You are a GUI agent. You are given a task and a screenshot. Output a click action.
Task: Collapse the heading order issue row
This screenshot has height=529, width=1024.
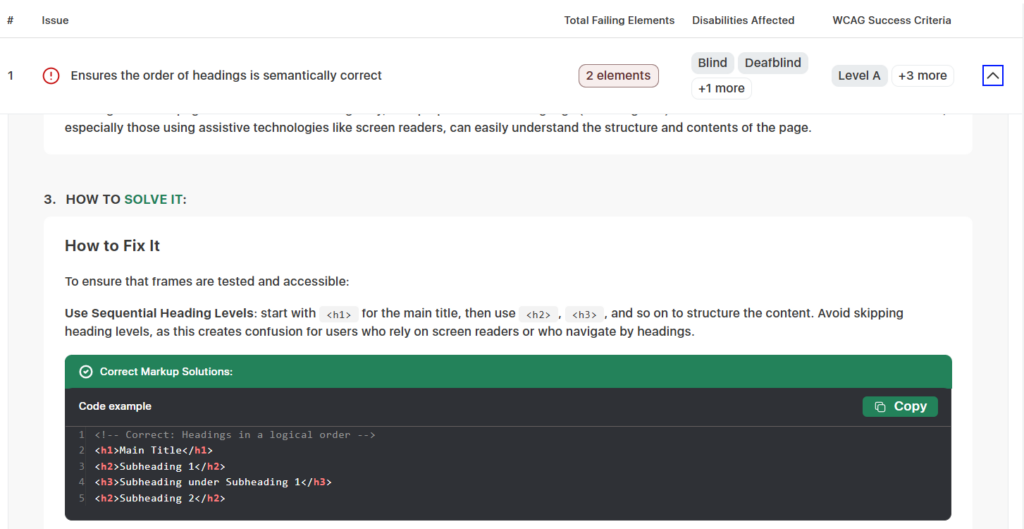[x=992, y=76]
